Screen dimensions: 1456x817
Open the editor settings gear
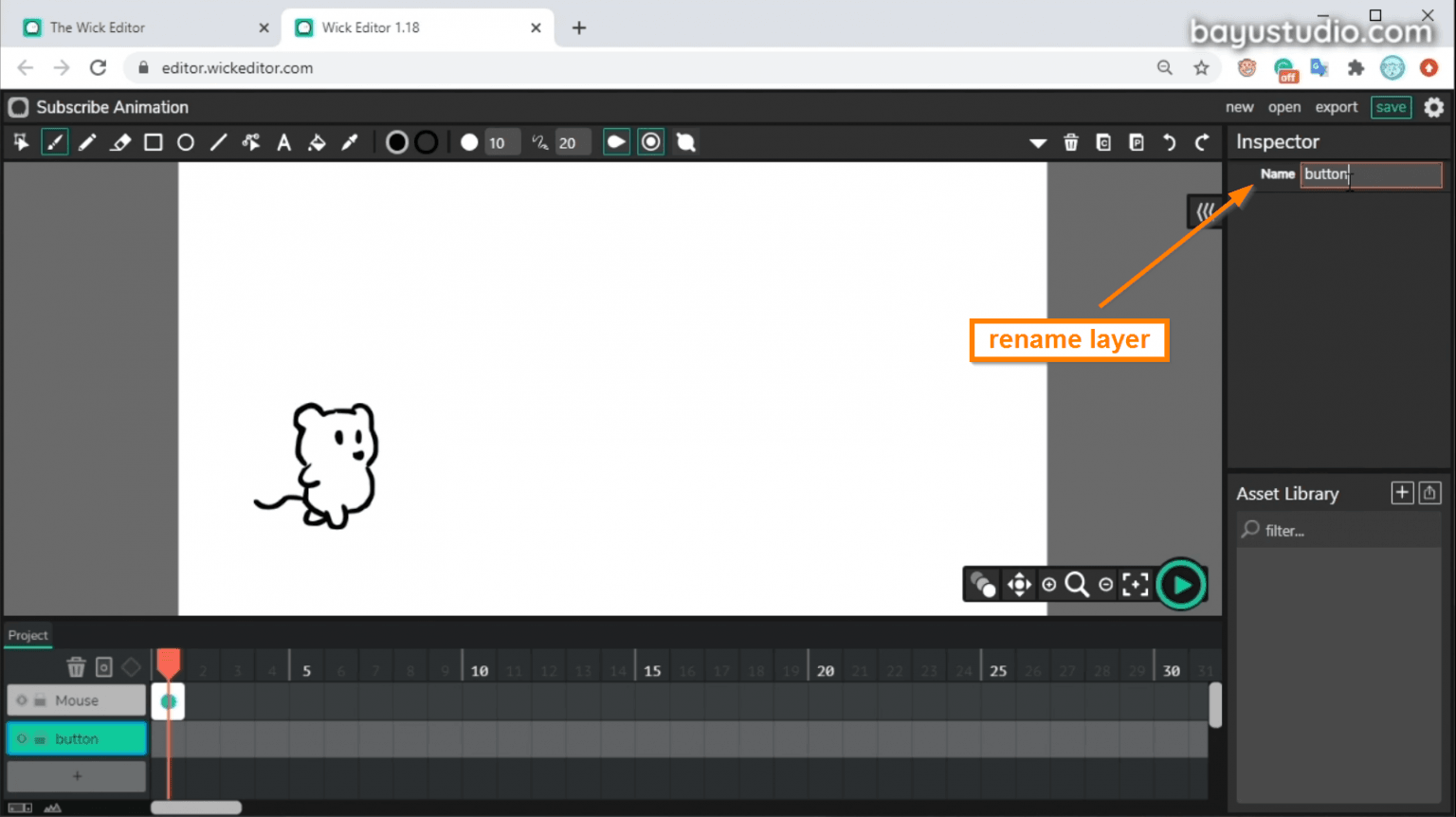tap(1434, 107)
